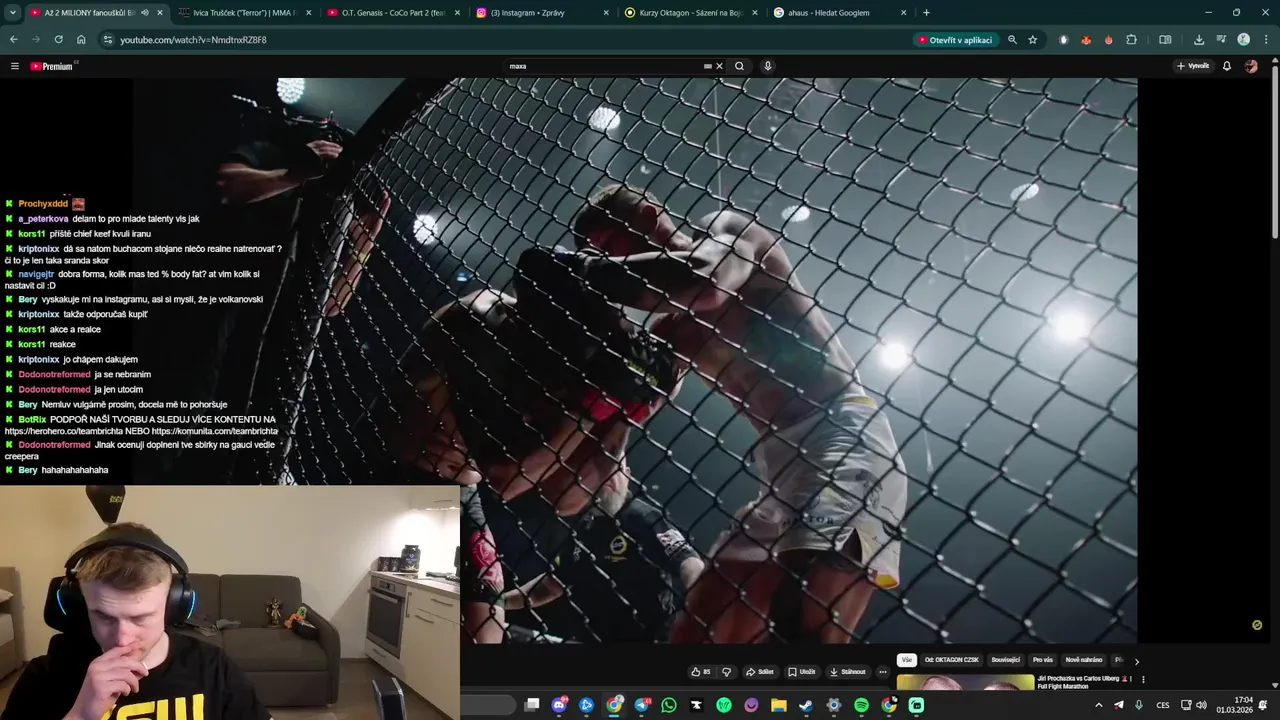
Task: Switch to Ivica Trušček MMA browser tab
Action: click(240, 13)
